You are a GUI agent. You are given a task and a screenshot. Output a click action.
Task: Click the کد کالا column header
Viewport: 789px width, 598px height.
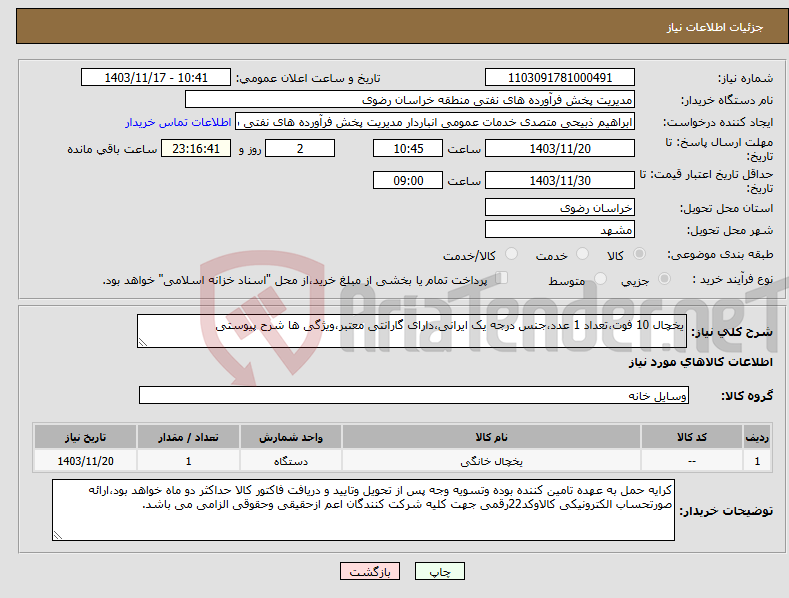pos(692,437)
